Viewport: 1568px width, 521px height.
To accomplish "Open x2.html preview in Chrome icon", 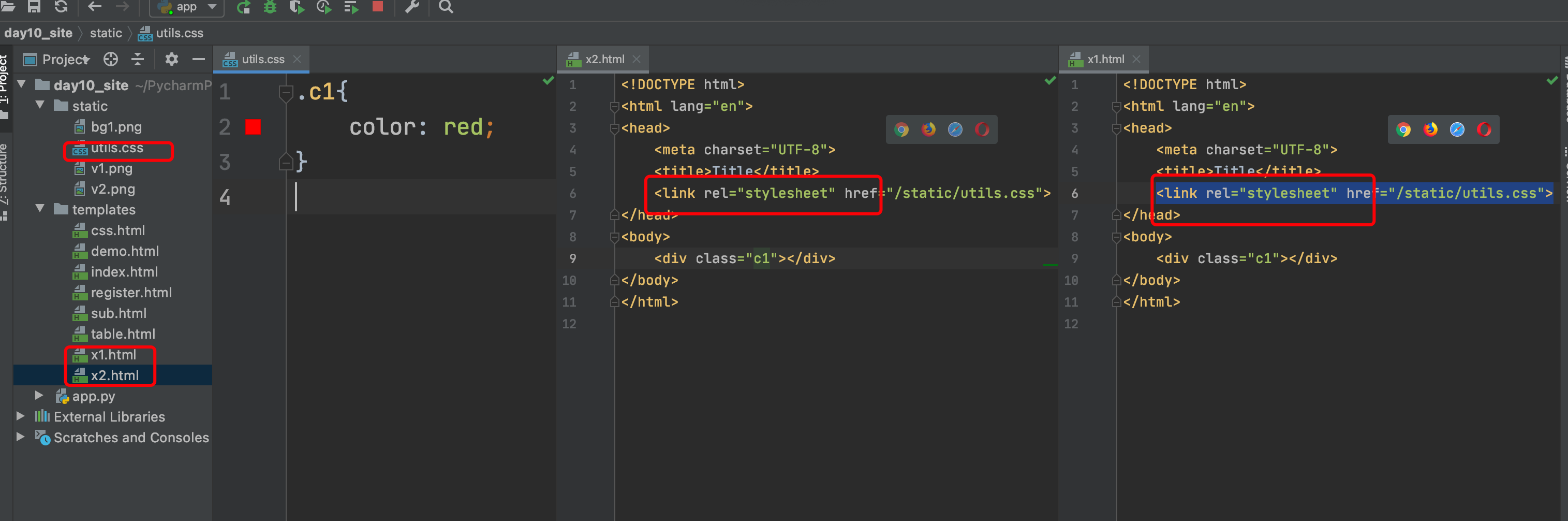I will pos(901,129).
